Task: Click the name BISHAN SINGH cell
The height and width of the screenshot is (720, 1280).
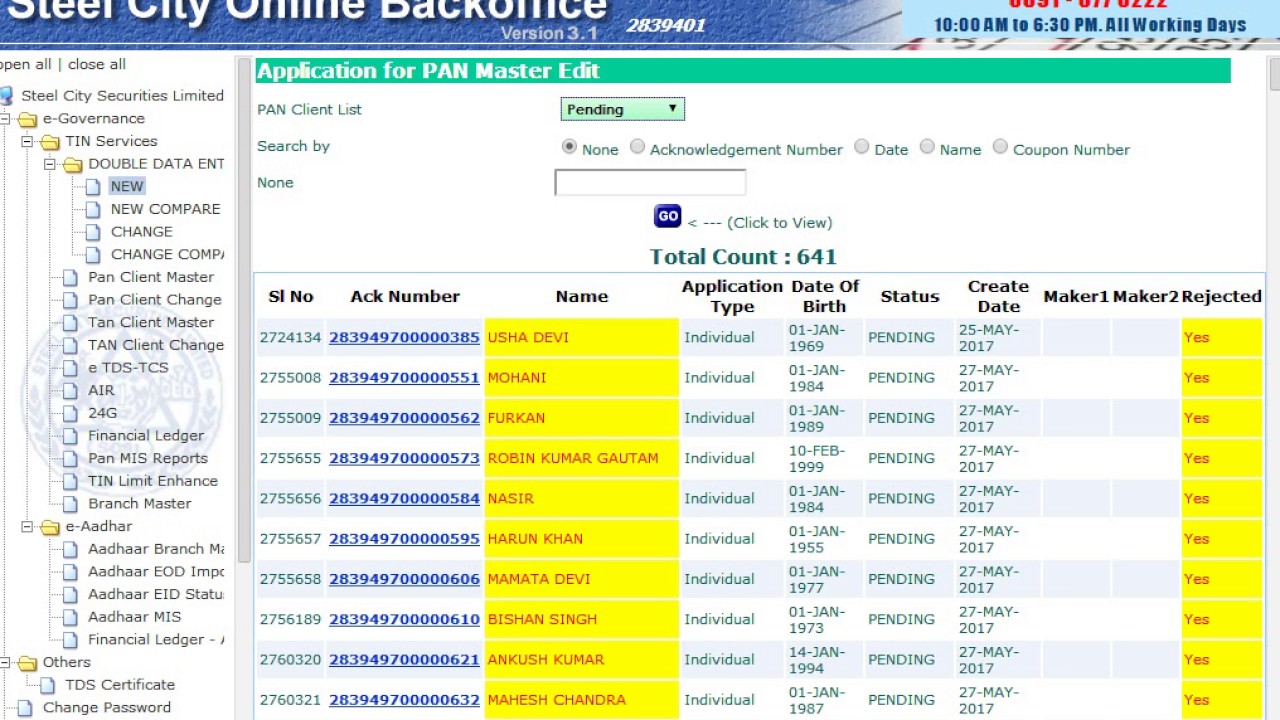Action: (x=582, y=619)
